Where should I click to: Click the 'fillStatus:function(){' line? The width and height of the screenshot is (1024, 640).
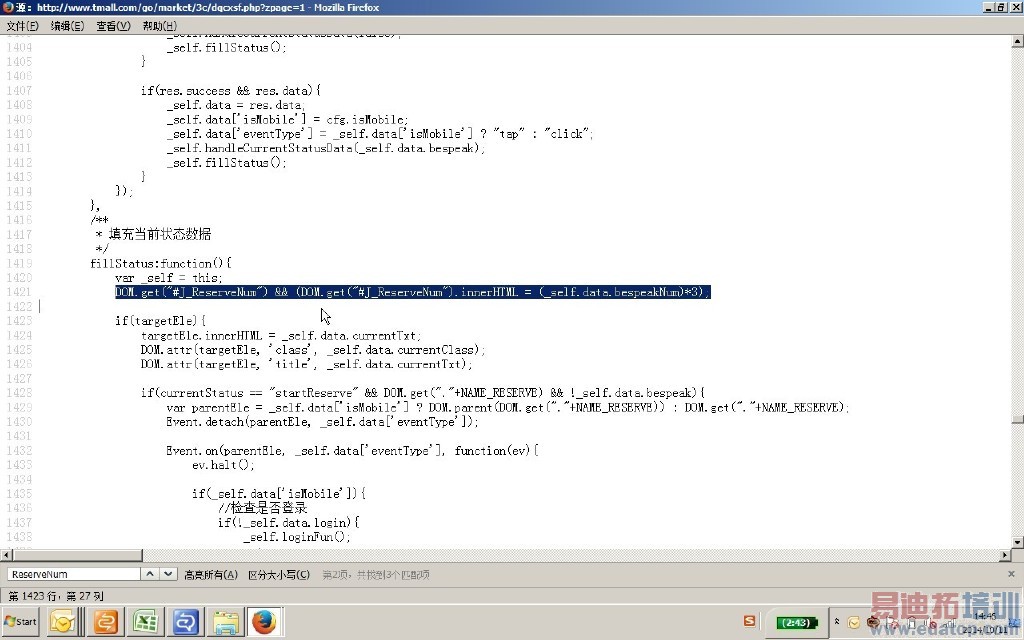pos(161,263)
